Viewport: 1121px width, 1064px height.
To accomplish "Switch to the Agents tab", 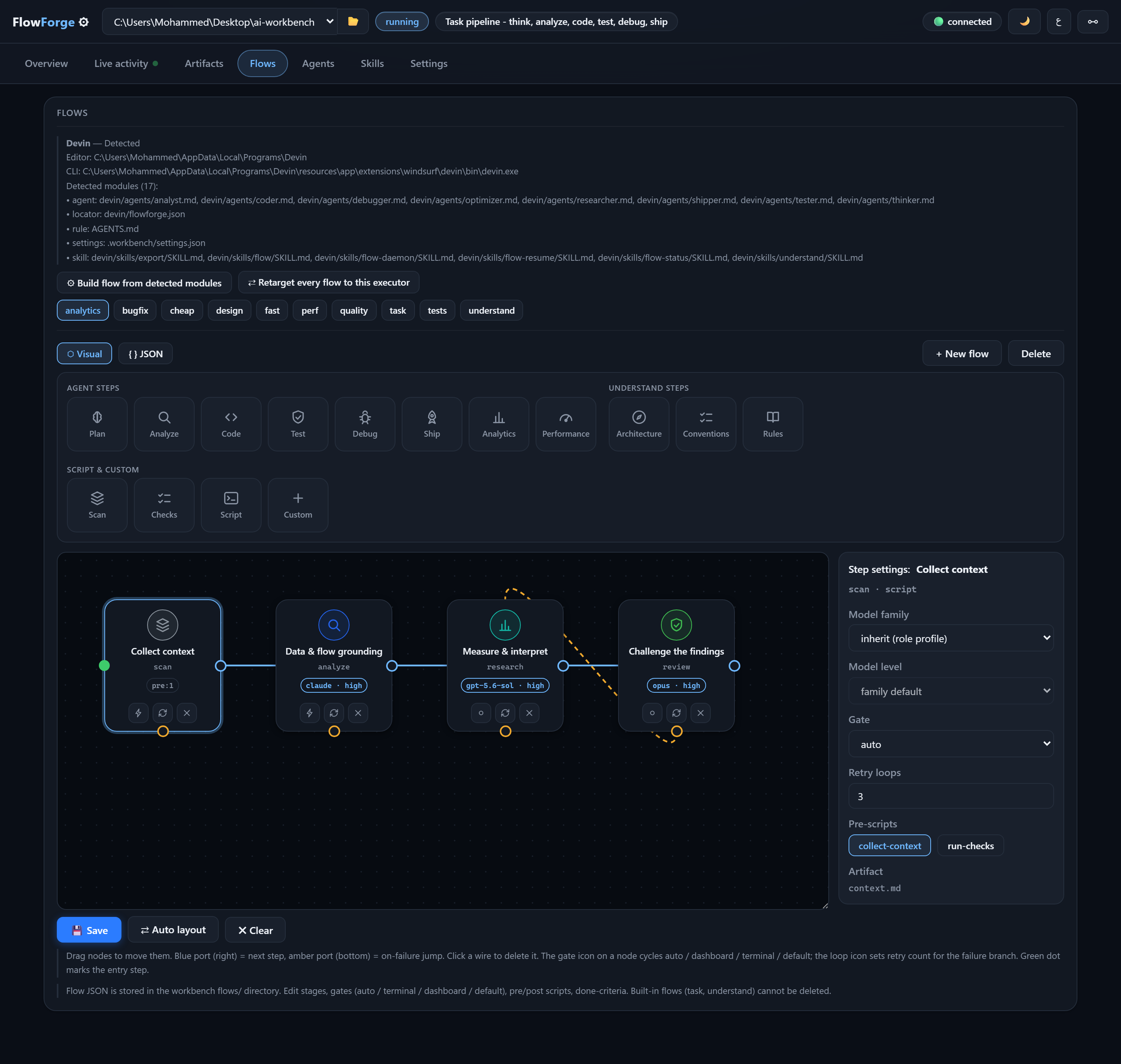I will click(318, 63).
